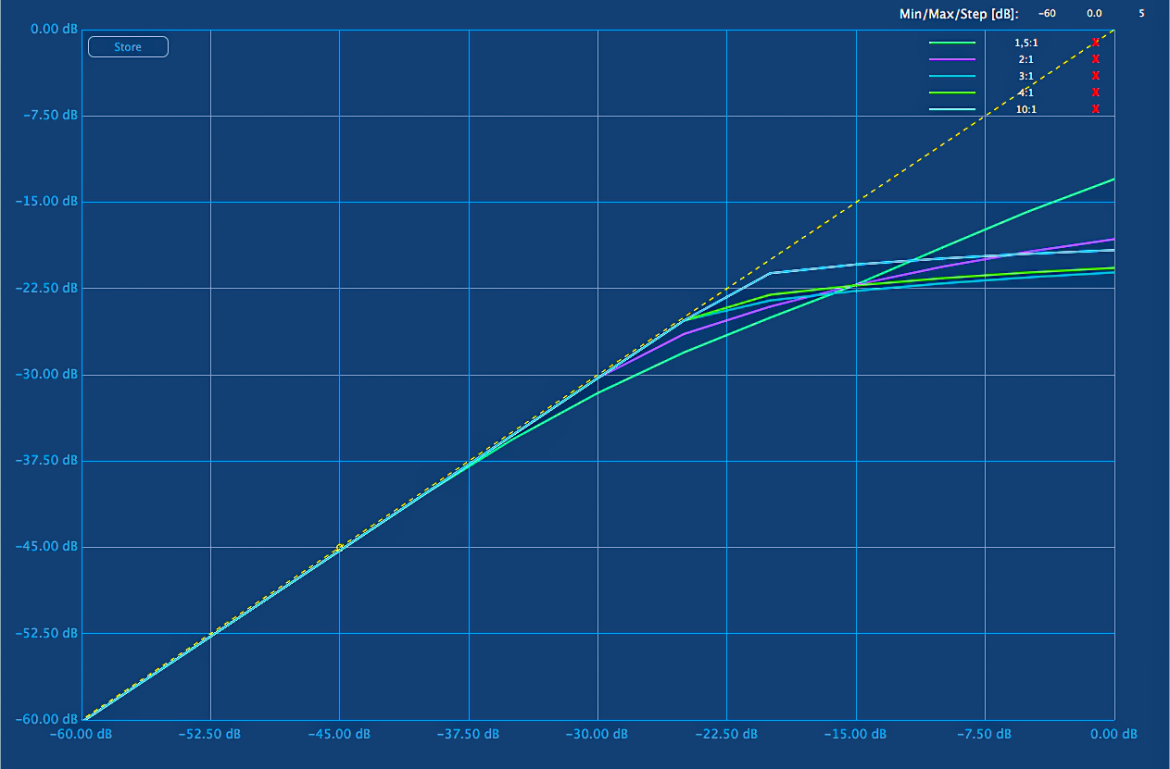The width and height of the screenshot is (1170, 769).
Task: Click the -7.50 dB label on the horizontal axis
Action: [985, 734]
